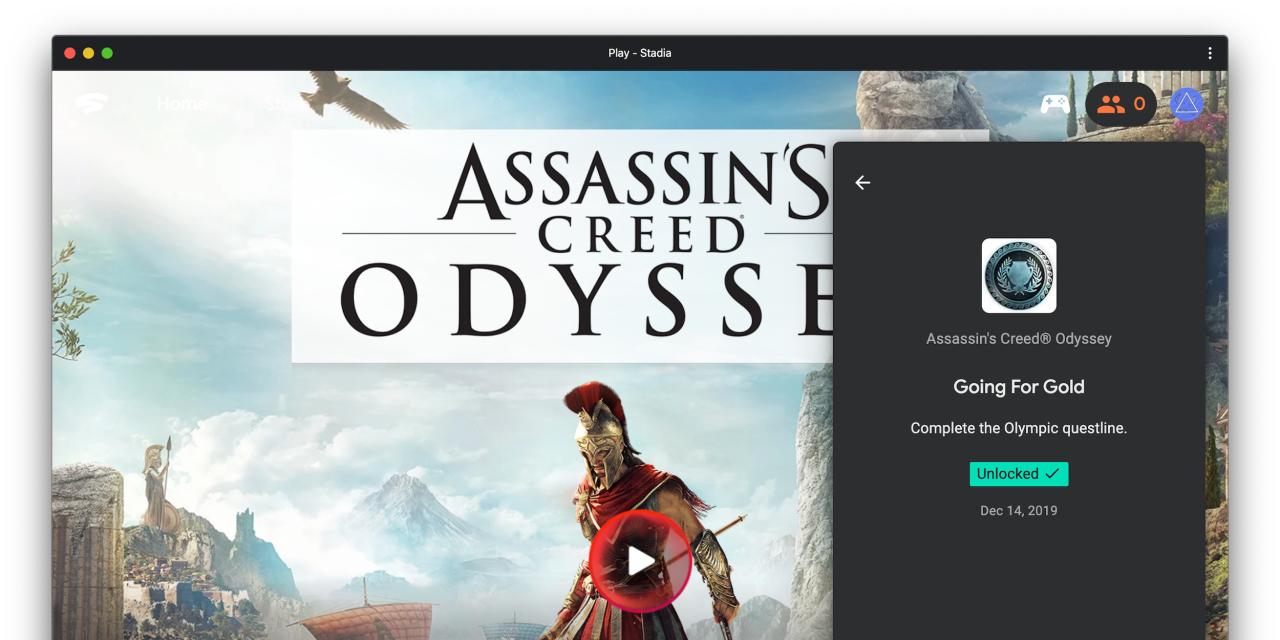The width and height of the screenshot is (1280, 640).
Task: Click the laurel wreath achievement badge
Action: click(1018, 275)
